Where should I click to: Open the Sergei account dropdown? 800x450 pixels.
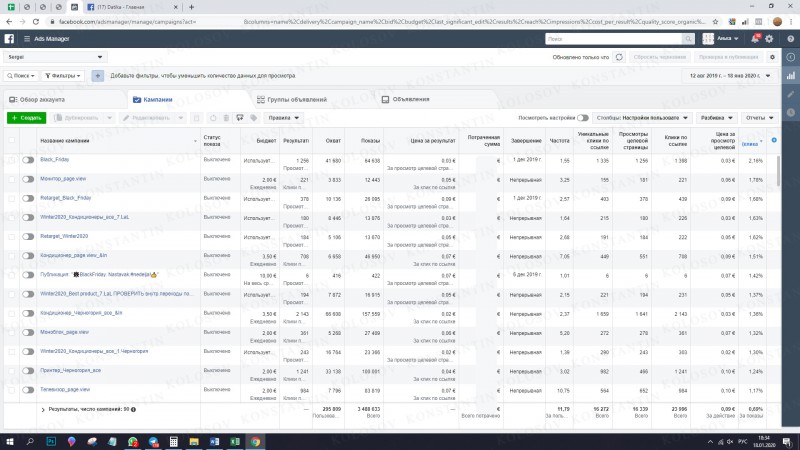[55, 57]
